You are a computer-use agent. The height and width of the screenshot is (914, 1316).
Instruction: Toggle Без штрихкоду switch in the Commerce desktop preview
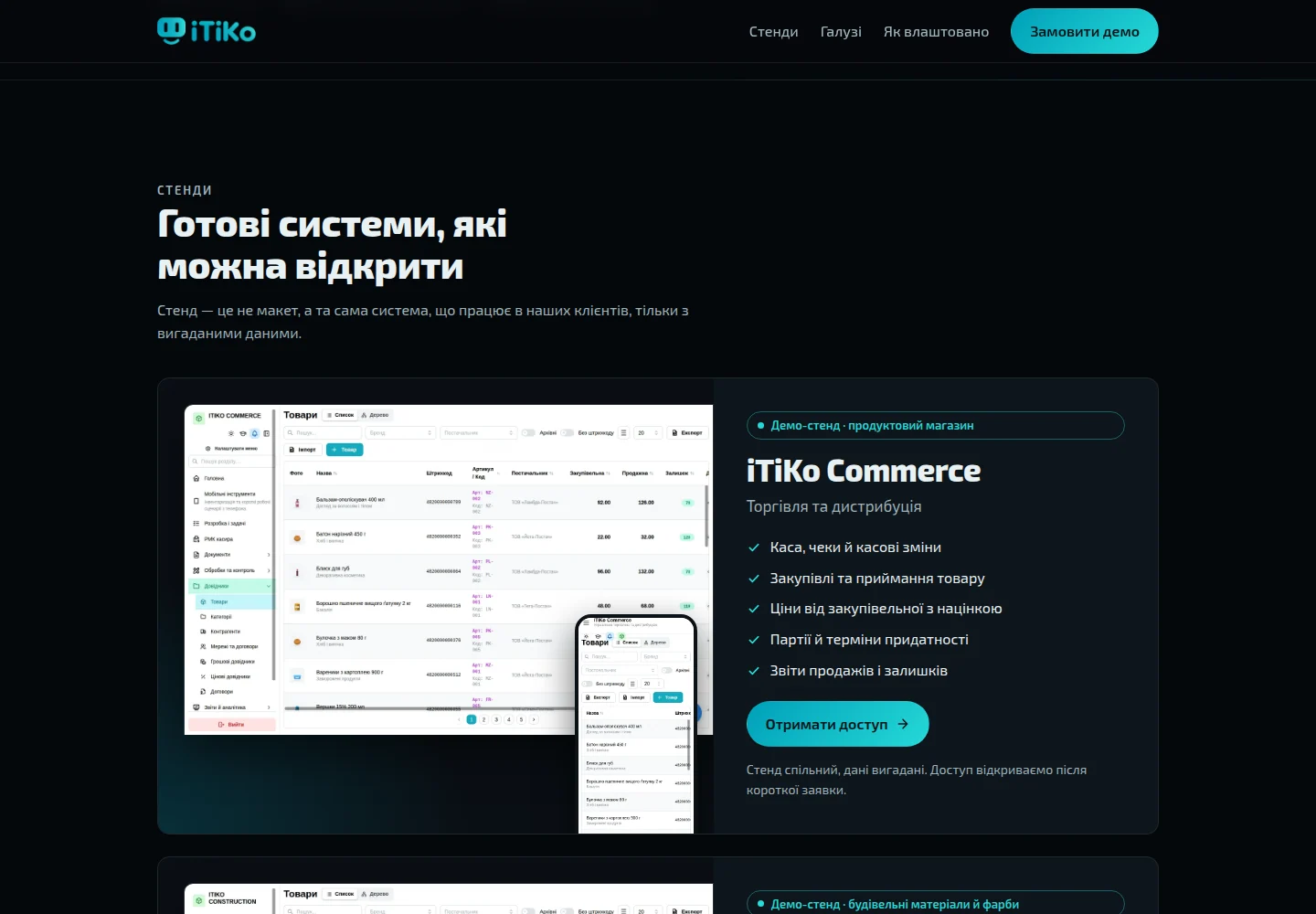pos(568,433)
